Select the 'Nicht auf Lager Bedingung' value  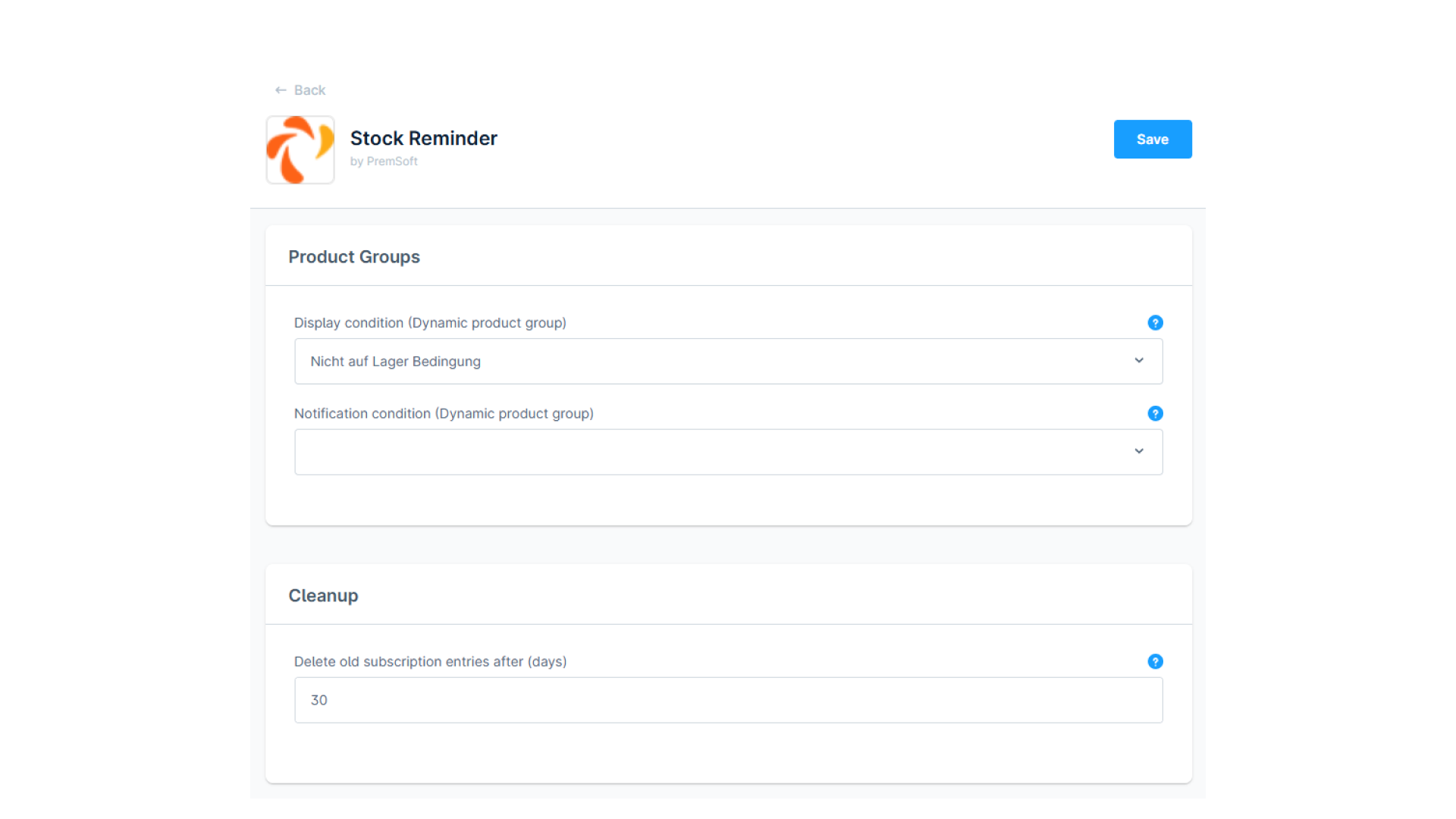[395, 362]
